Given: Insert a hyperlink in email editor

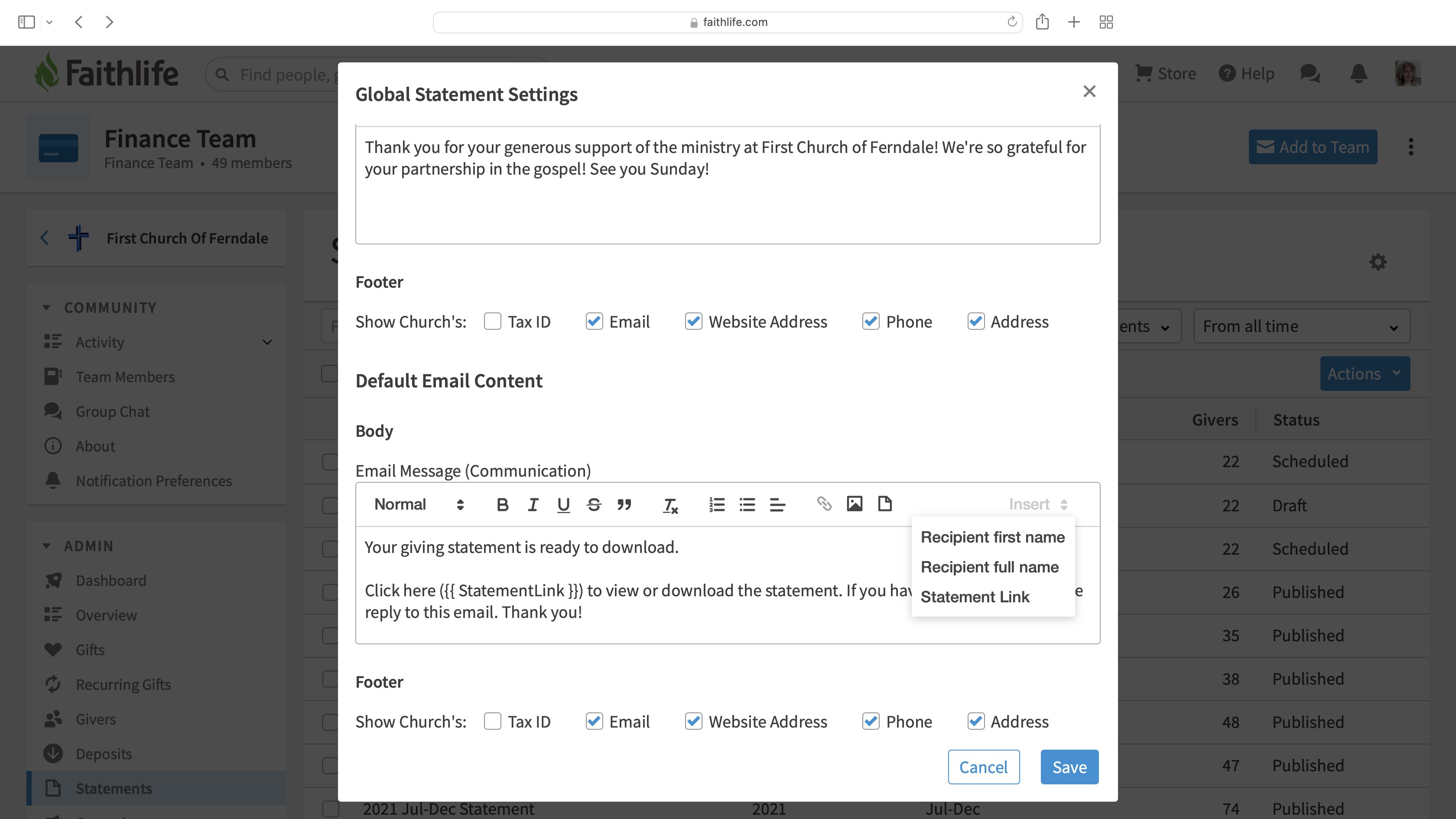Looking at the screenshot, I should coord(824,504).
